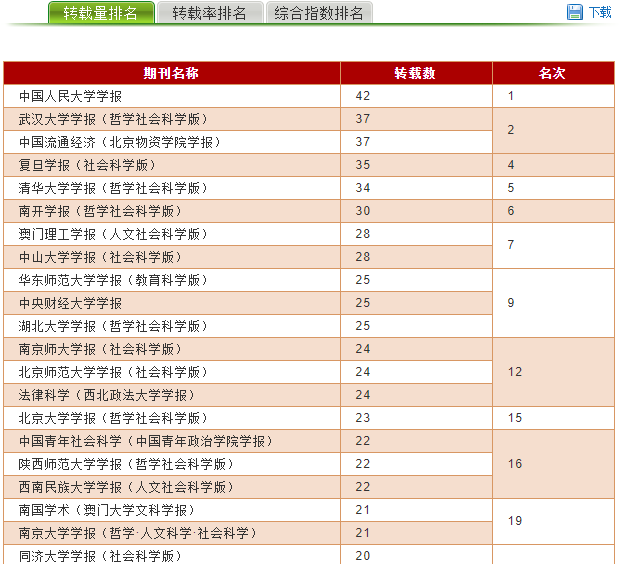
Task: Click 武汉大学学报（哲学社会科学版）
Action: point(113,119)
